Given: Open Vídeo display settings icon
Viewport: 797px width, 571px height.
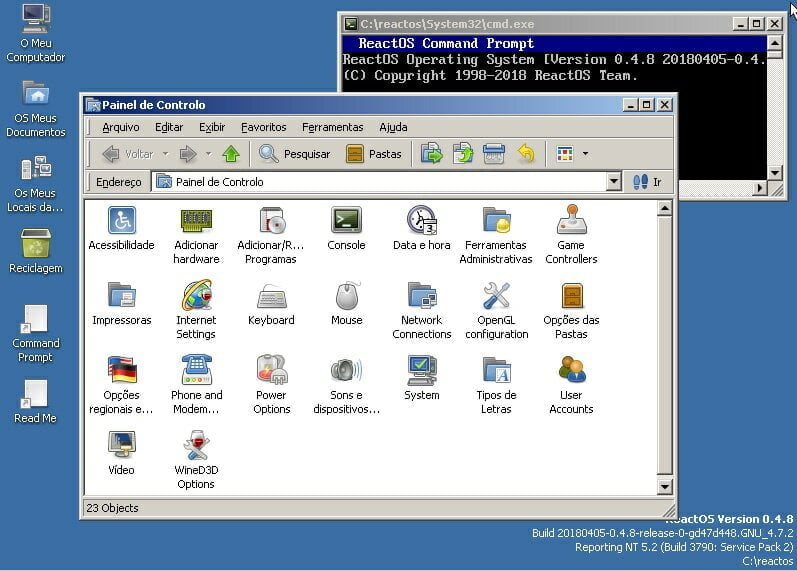Looking at the screenshot, I should click(x=121, y=445).
